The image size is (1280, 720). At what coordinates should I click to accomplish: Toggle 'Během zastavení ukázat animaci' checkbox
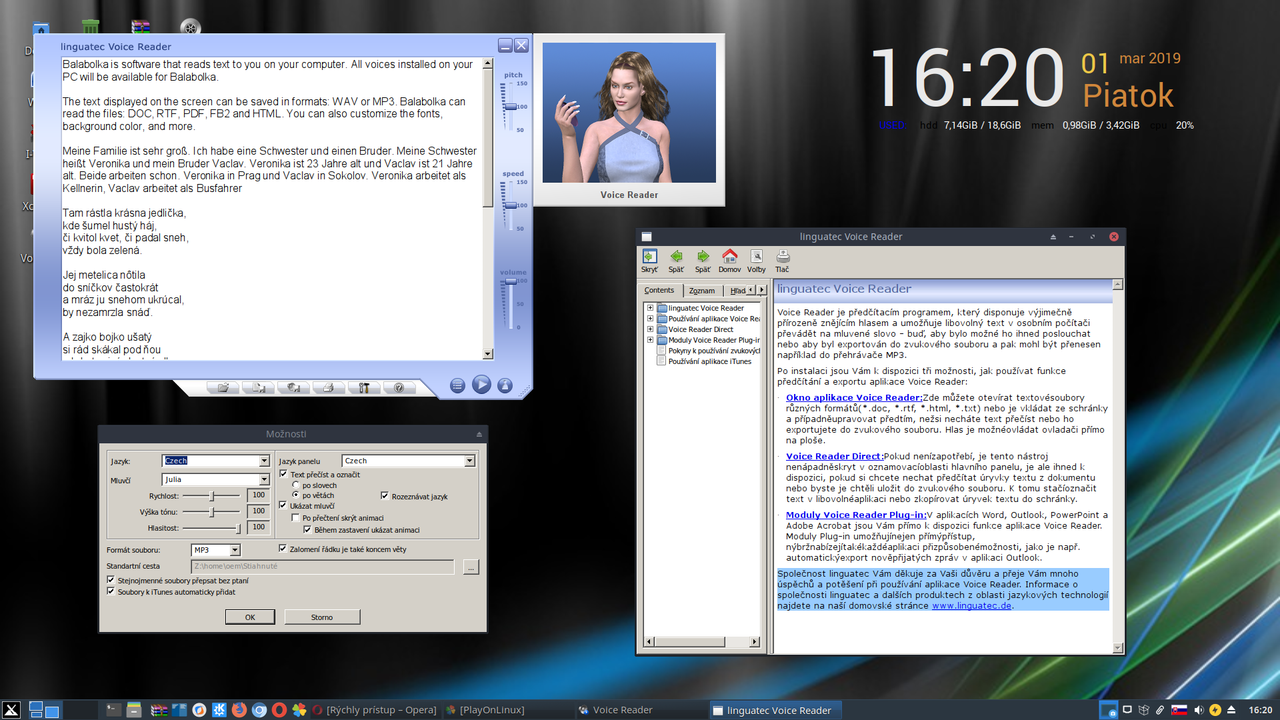[307, 530]
